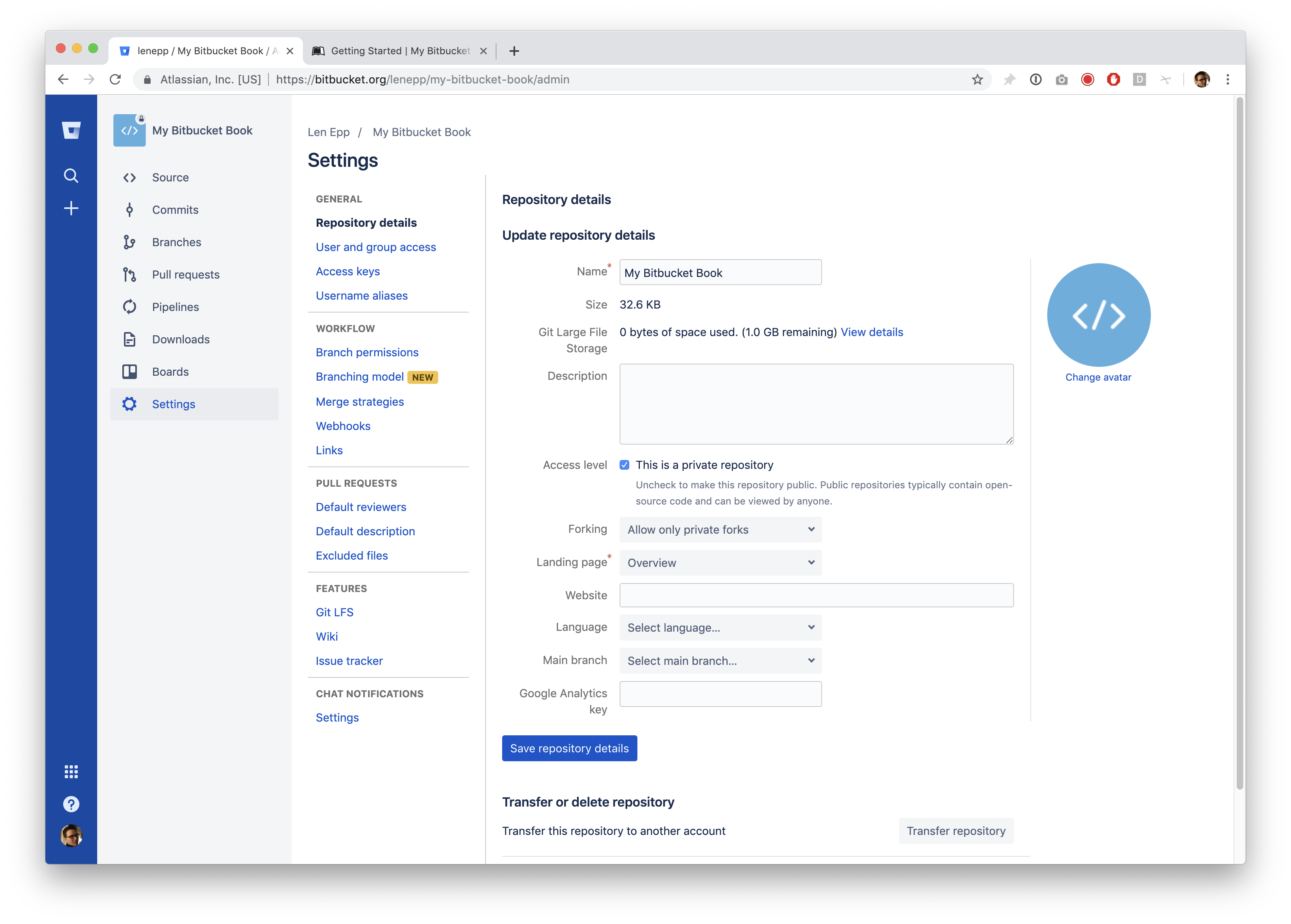The height and width of the screenshot is (924, 1291).
Task: Click the large blue repository avatar
Action: [1098, 315]
